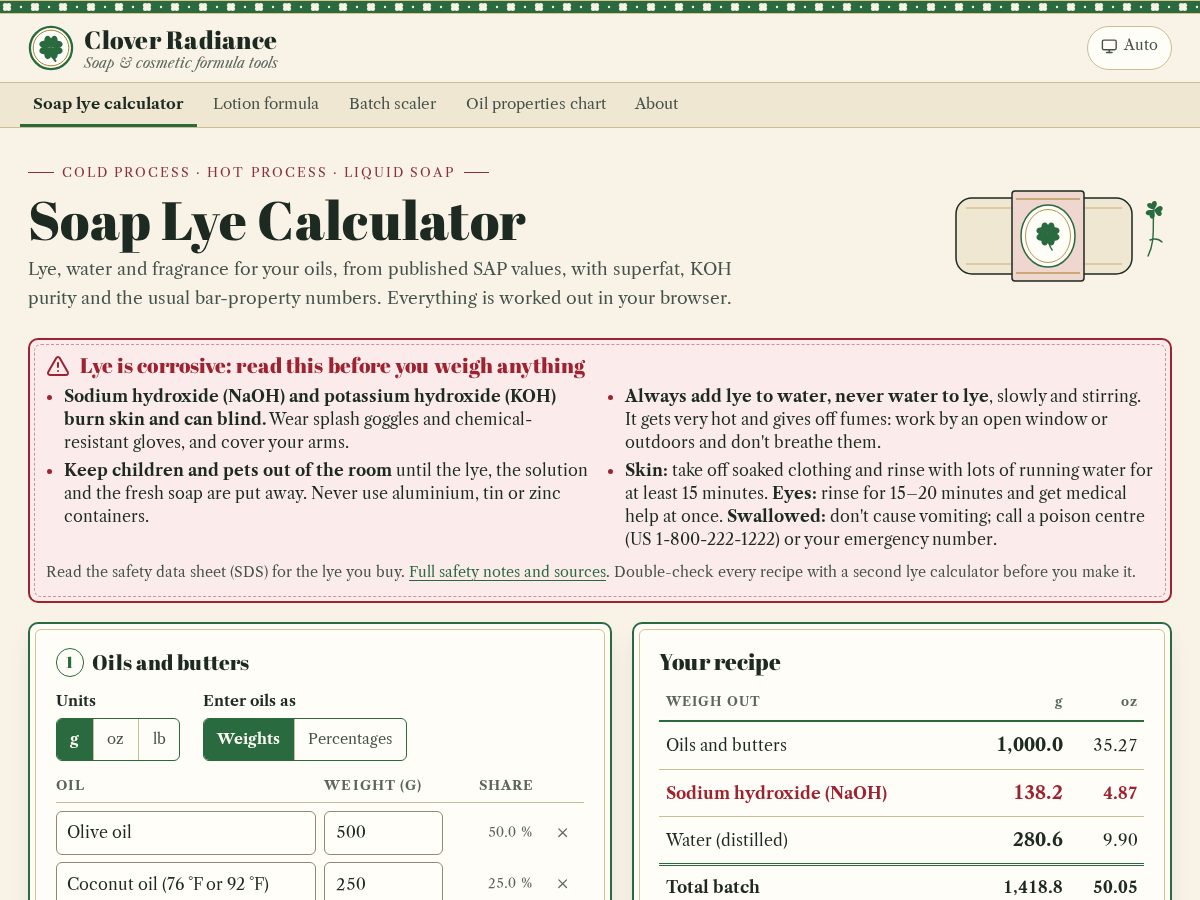Click the Water (distilled) value 280.6

click(x=1038, y=840)
